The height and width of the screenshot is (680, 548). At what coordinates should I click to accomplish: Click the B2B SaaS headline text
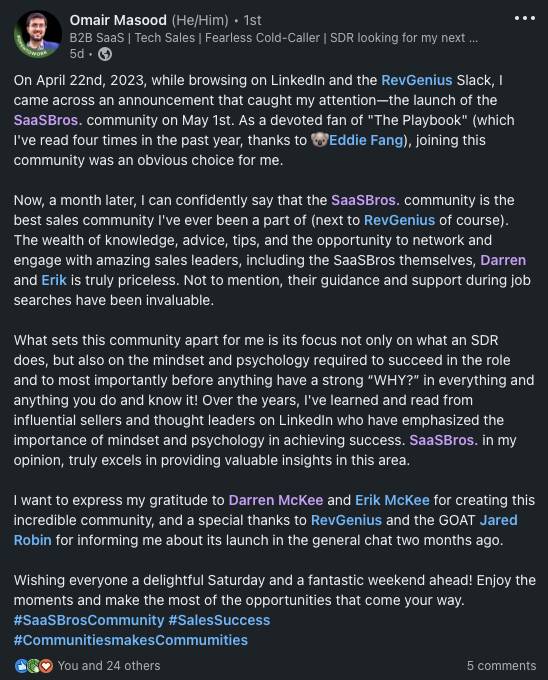click(274, 38)
